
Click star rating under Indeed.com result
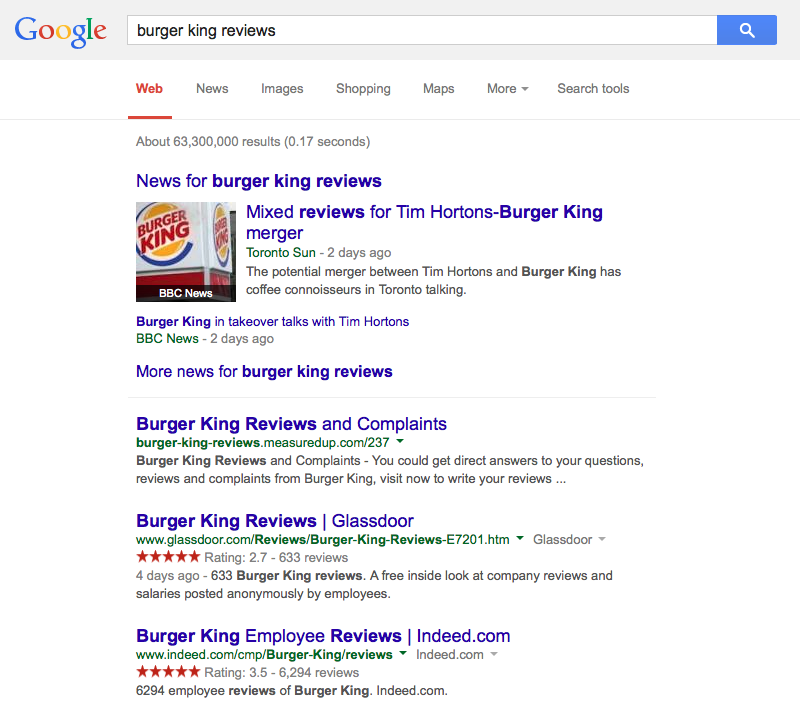(x=168, y=671)
